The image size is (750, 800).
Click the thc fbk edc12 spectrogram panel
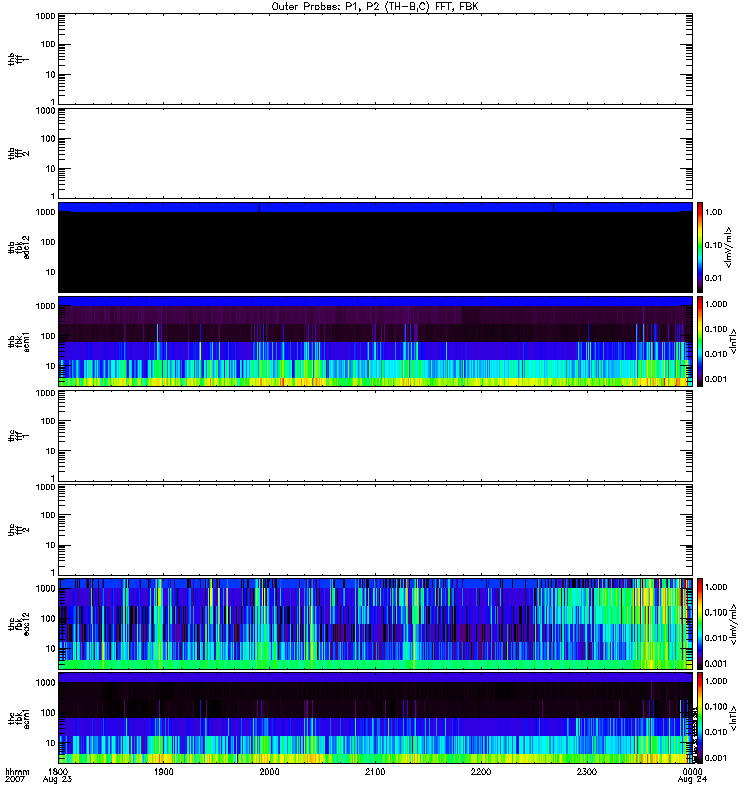coord(375,624)
